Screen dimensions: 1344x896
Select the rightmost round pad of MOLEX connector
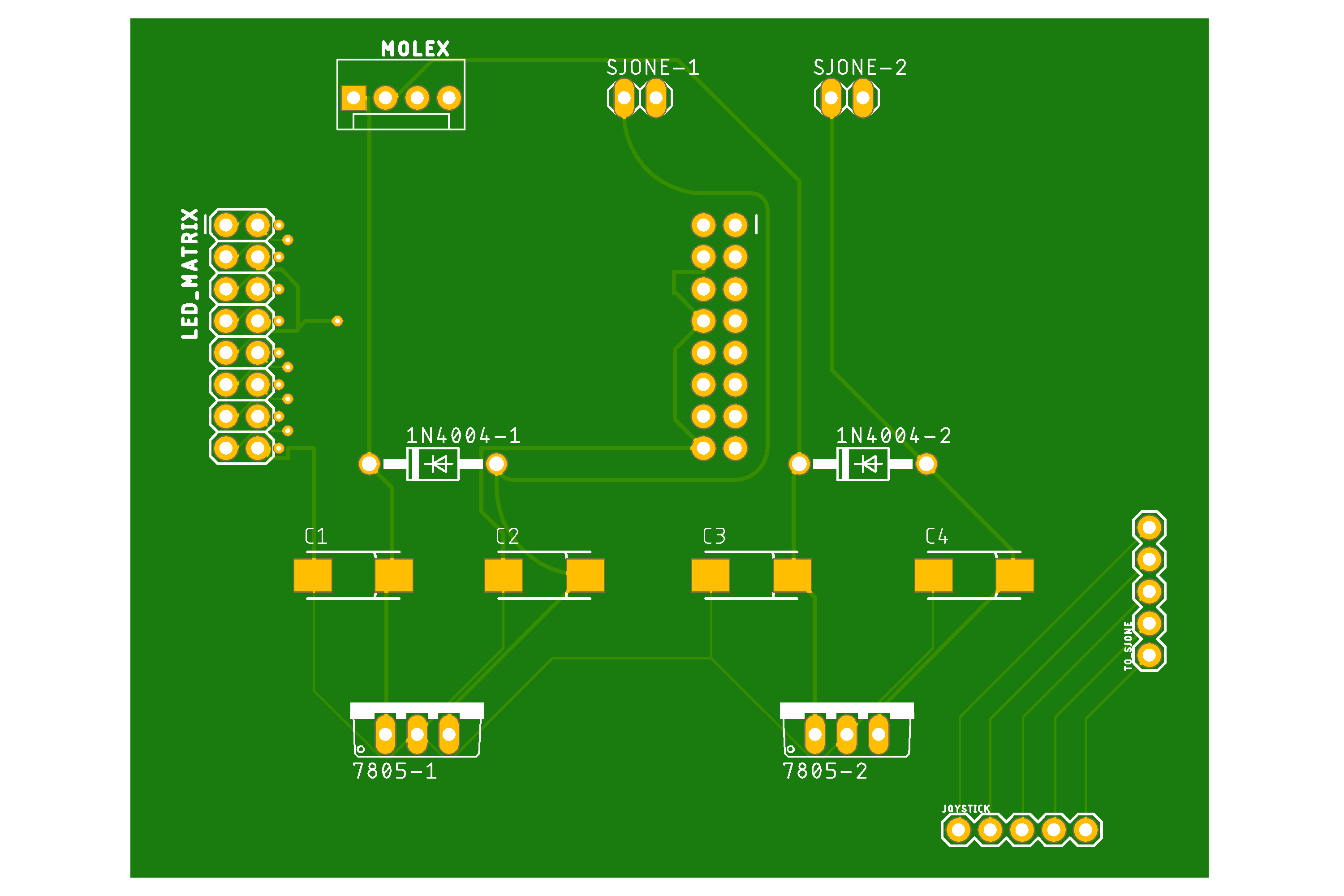(x=449, y=98)
